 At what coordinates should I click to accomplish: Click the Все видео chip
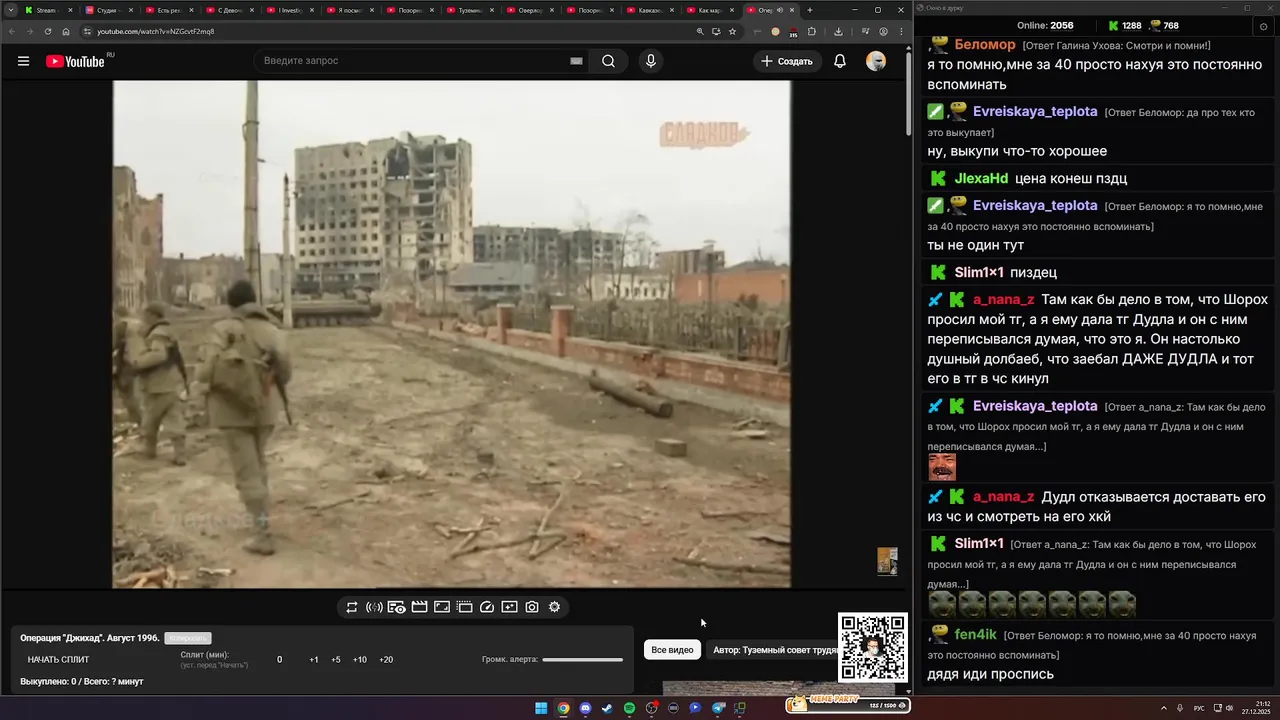click(x=672, y=650)
